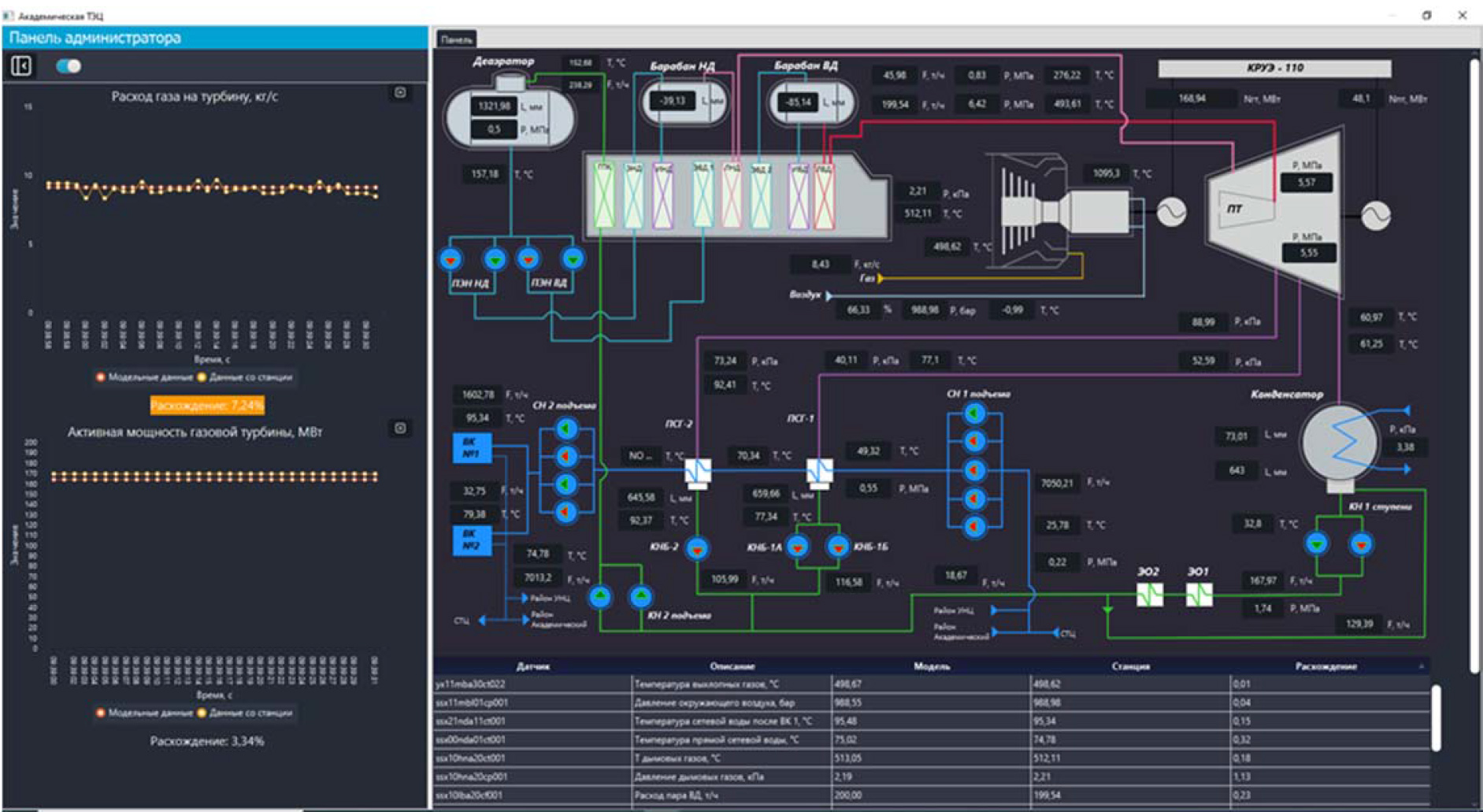Screen dimensions: 1483x812
Task: Select the red ПЭН ВД feed pump
Action: click(528, 258)
